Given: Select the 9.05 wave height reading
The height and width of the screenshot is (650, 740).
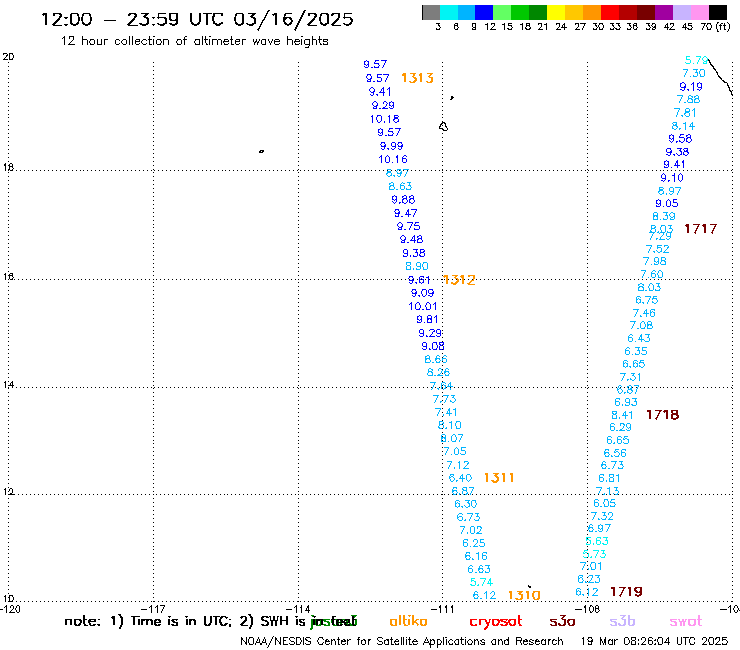Looking at the screenshot, I should tap(667, 203).
